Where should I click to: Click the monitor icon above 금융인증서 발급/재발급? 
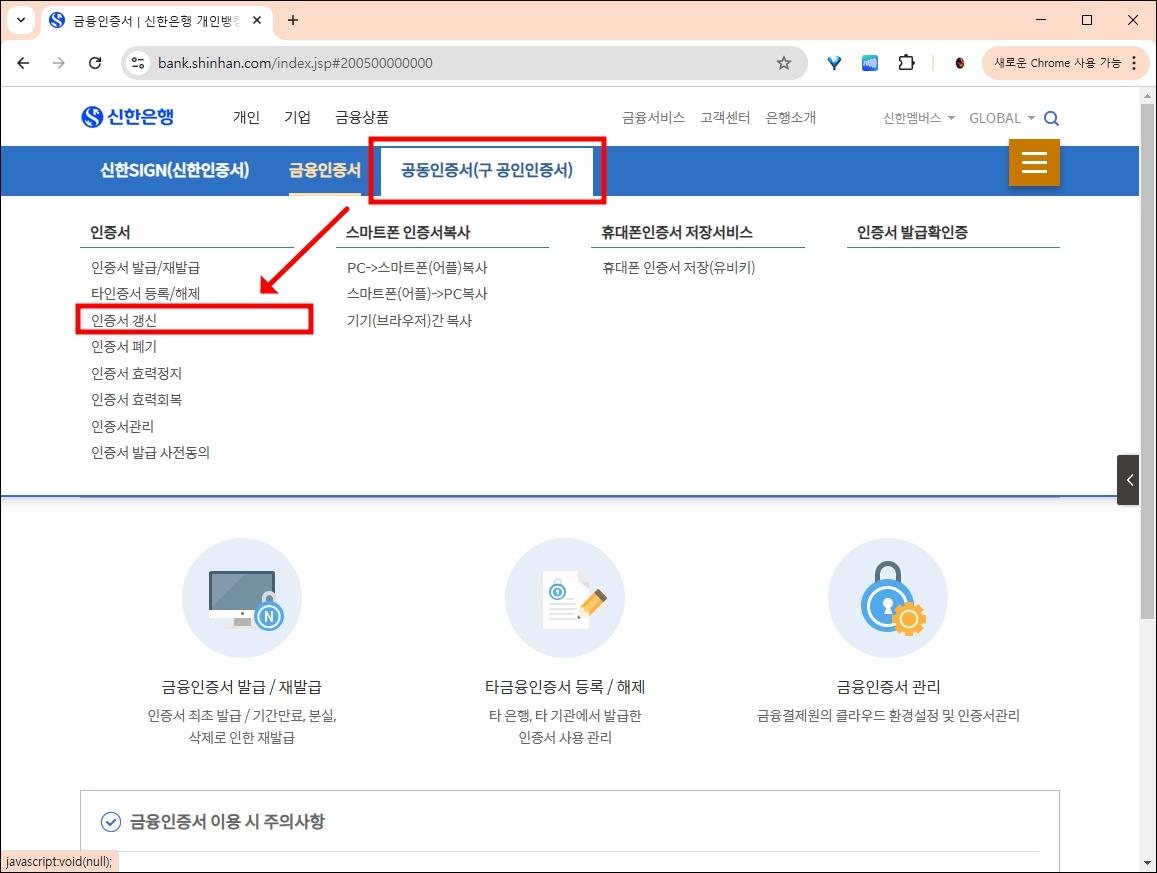(241, 597)
